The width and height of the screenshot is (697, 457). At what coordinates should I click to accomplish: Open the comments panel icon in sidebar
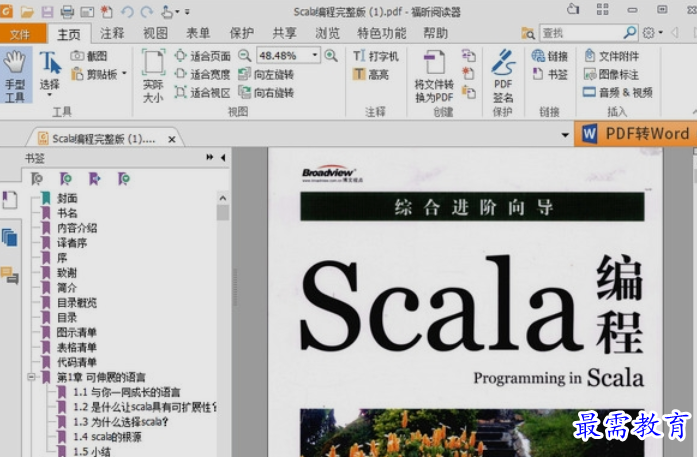pyautogui.click(x=10, y=275)
